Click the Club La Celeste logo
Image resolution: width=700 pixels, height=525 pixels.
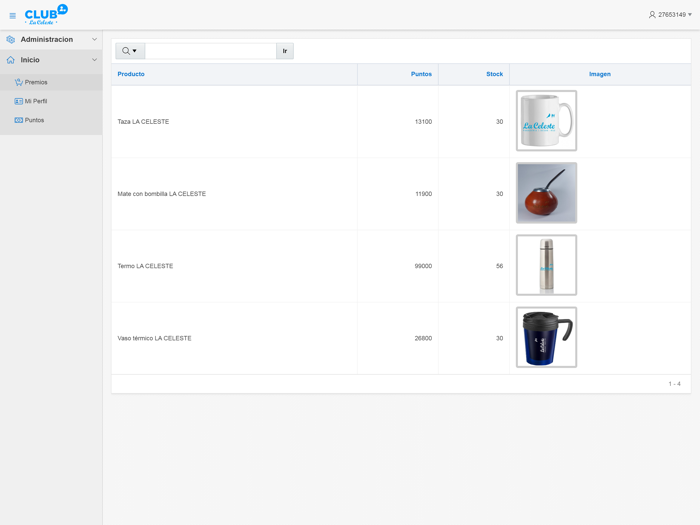[x=46, y=15]
